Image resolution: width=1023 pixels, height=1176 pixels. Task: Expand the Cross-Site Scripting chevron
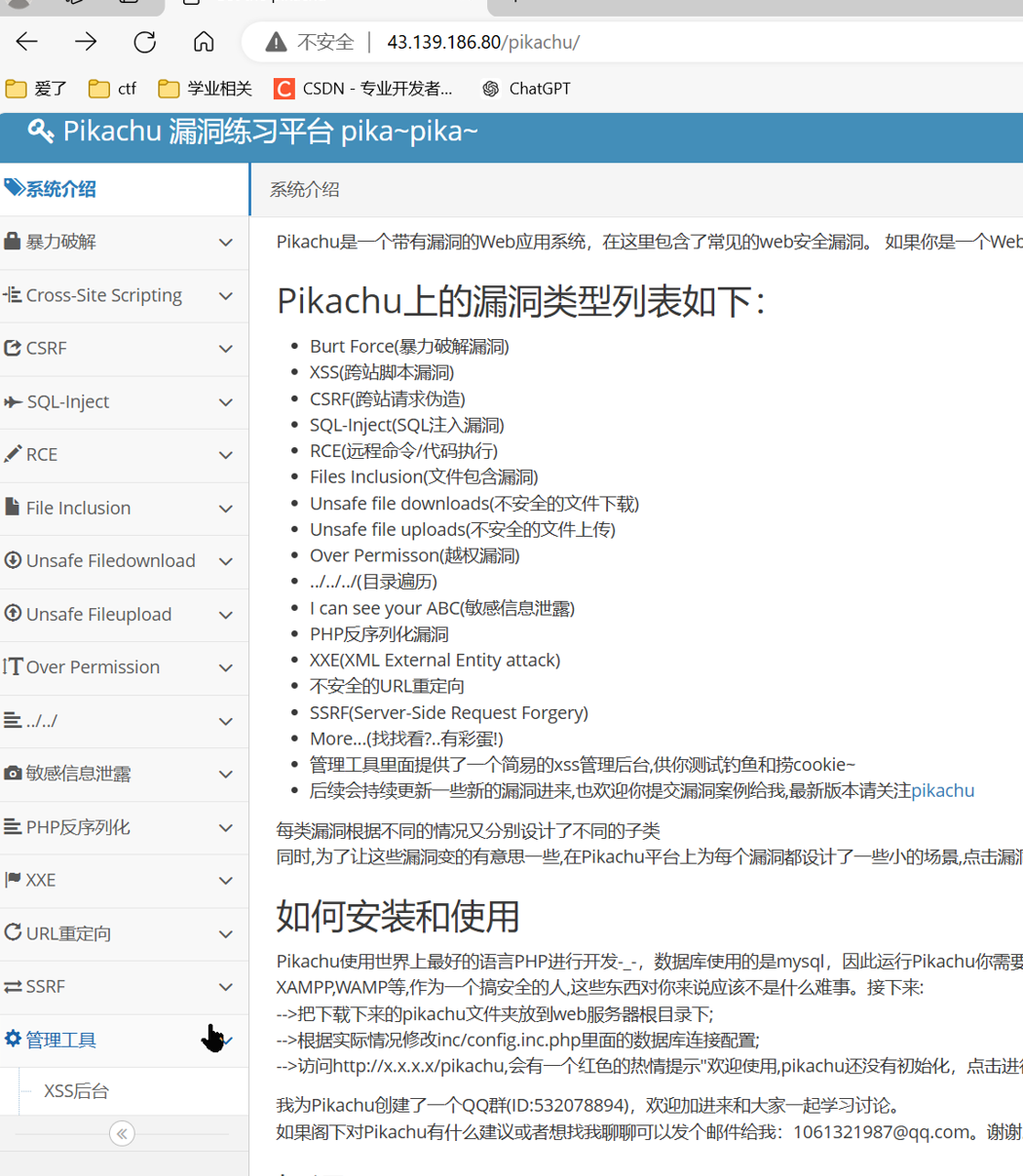tap(226, 296)
